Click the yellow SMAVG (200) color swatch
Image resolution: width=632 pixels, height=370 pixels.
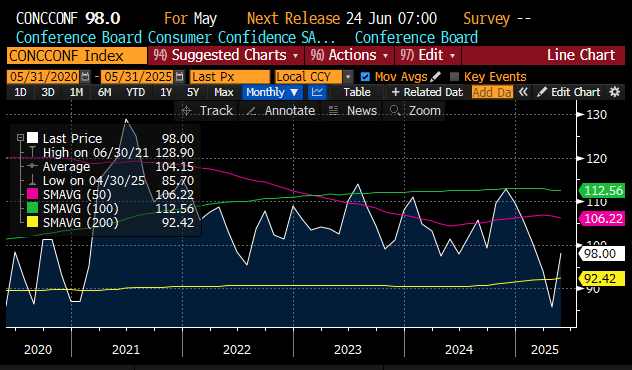33,222
